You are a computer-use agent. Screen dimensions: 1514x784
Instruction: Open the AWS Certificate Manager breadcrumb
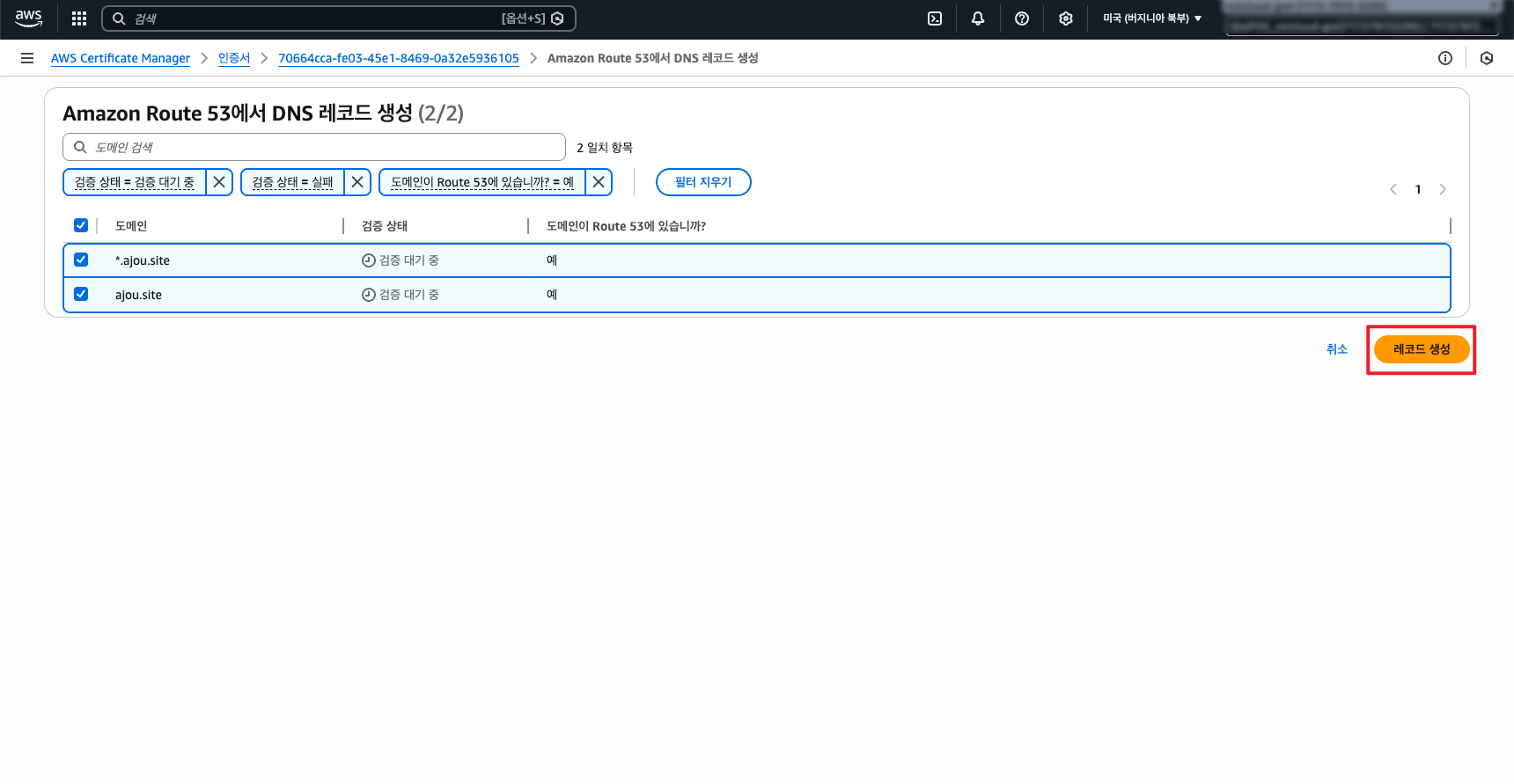pos(121,58)
